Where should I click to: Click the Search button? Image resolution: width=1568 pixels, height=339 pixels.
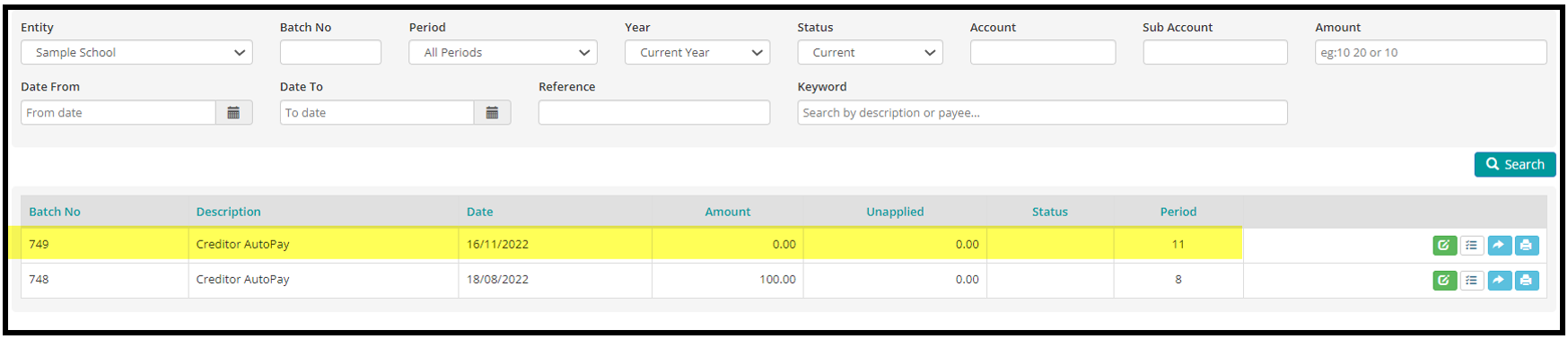[1514, 164]
